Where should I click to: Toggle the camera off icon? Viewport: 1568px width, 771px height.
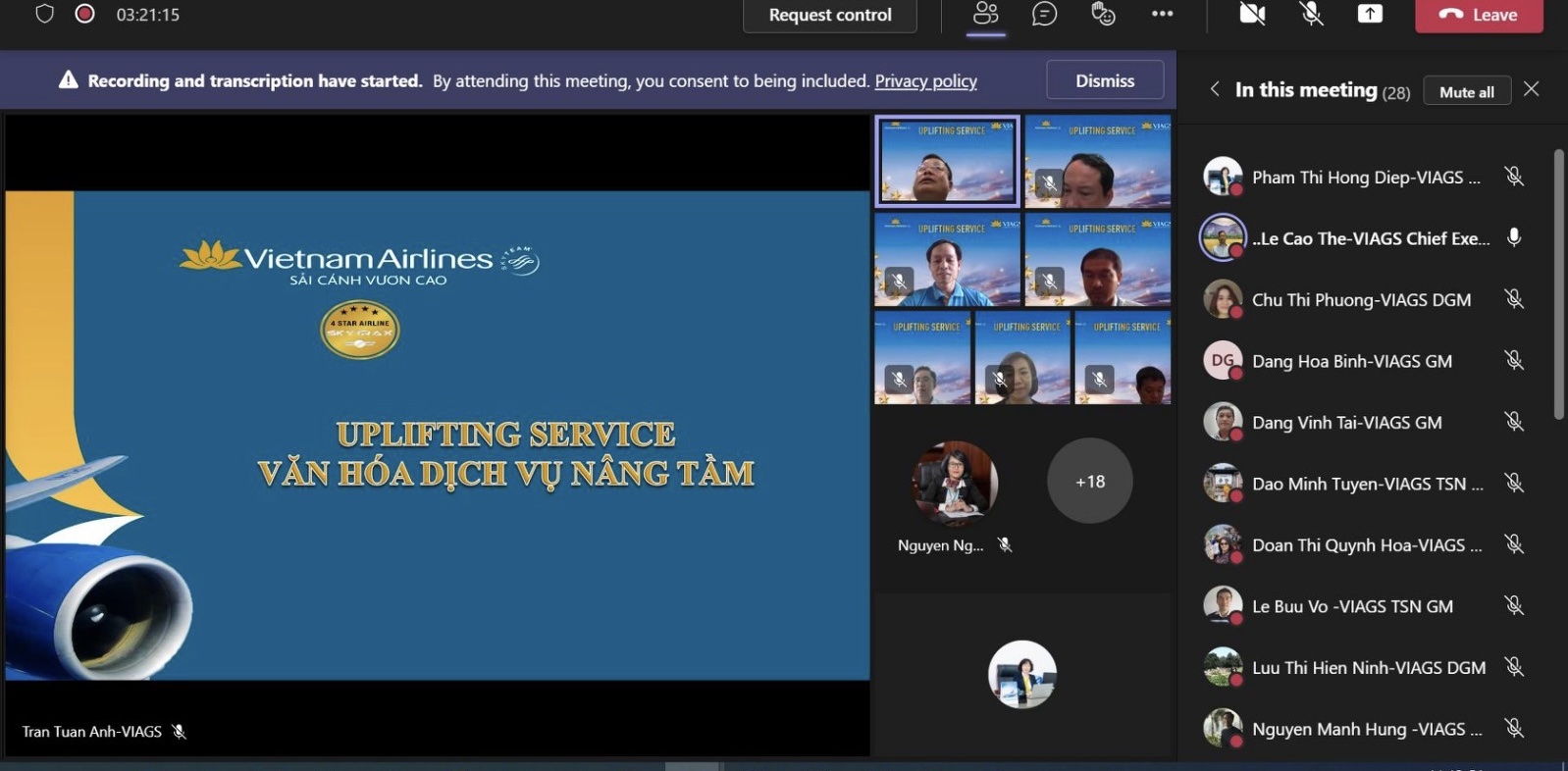[x=1252, y=14]
